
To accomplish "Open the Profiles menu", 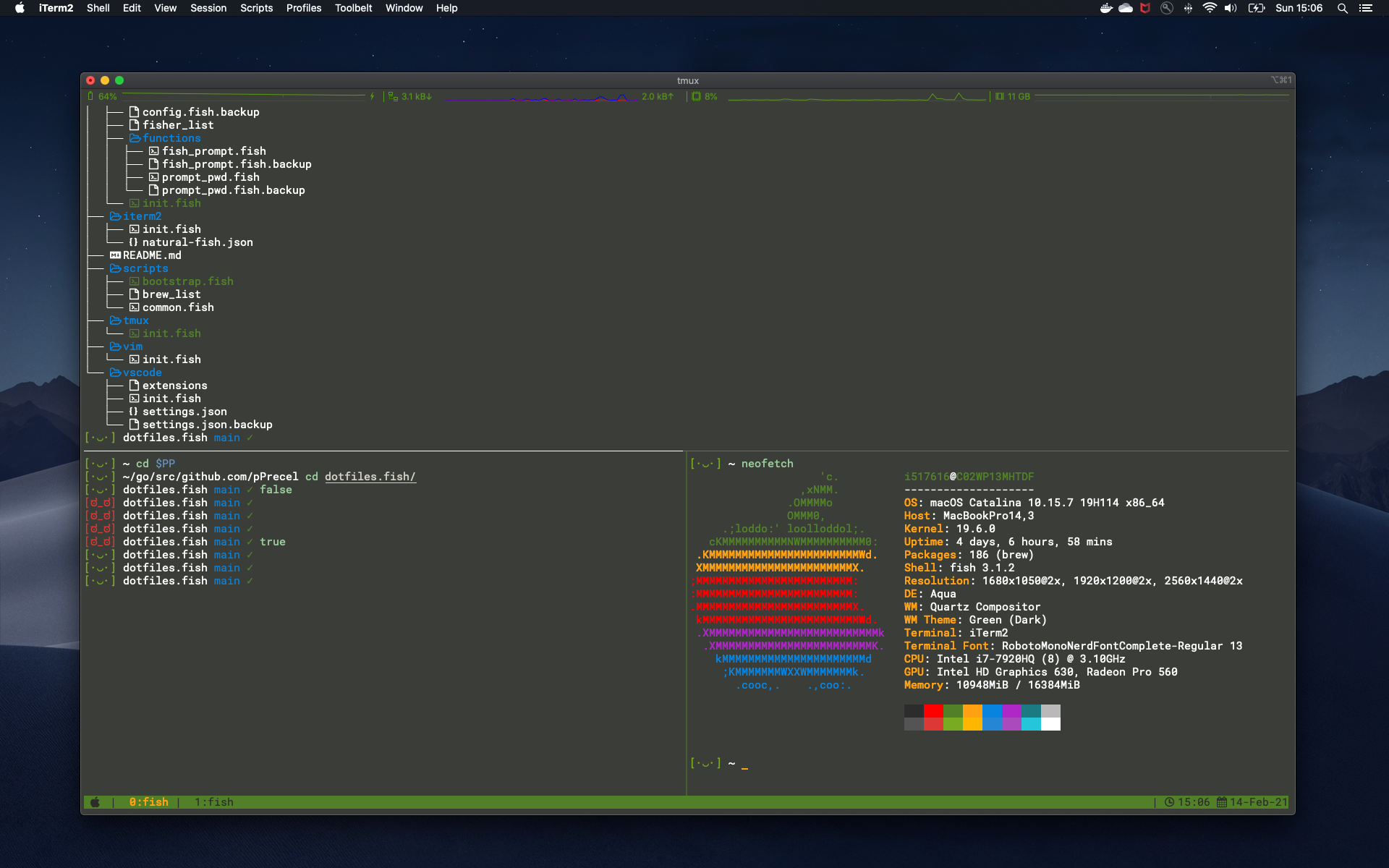I will (x=303, y=8).
